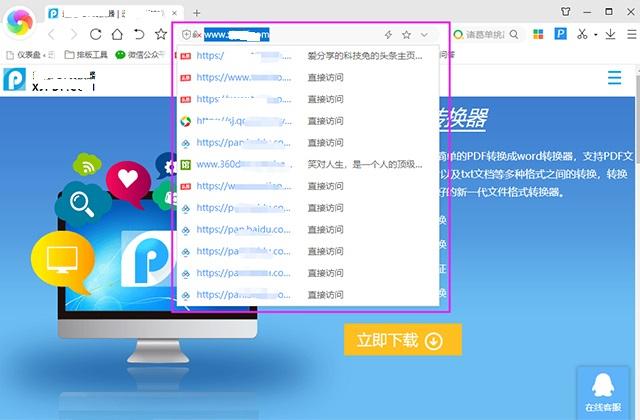This screenshot has height=420, width=640.
Task: Click the 立即下载 download button
Action: coord(403,340)
